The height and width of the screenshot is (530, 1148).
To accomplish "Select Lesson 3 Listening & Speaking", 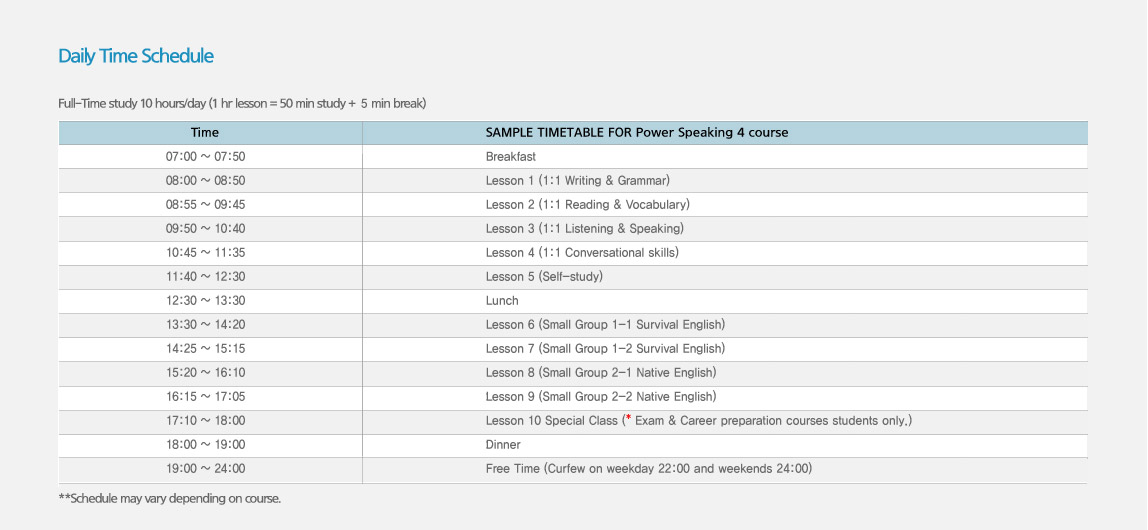I will click(x=584, y=229).
